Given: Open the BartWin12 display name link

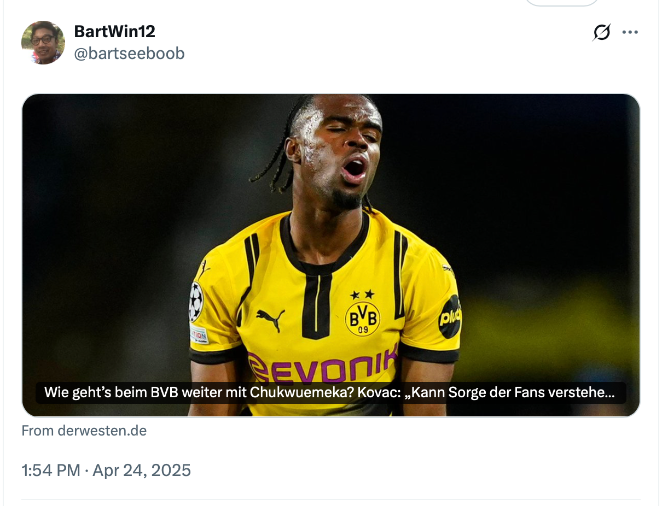Looking at the screenshot, I should (x=115, y=31).
